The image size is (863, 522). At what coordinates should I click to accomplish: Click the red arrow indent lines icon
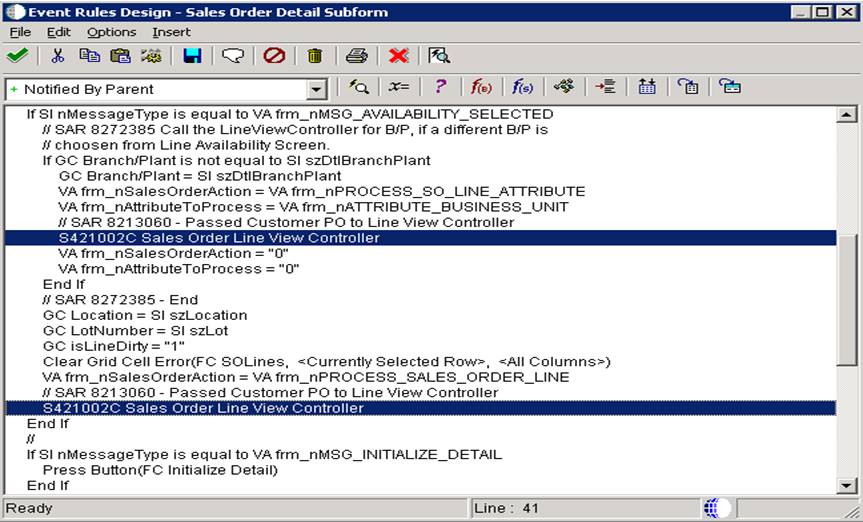(x=605, y=86)
